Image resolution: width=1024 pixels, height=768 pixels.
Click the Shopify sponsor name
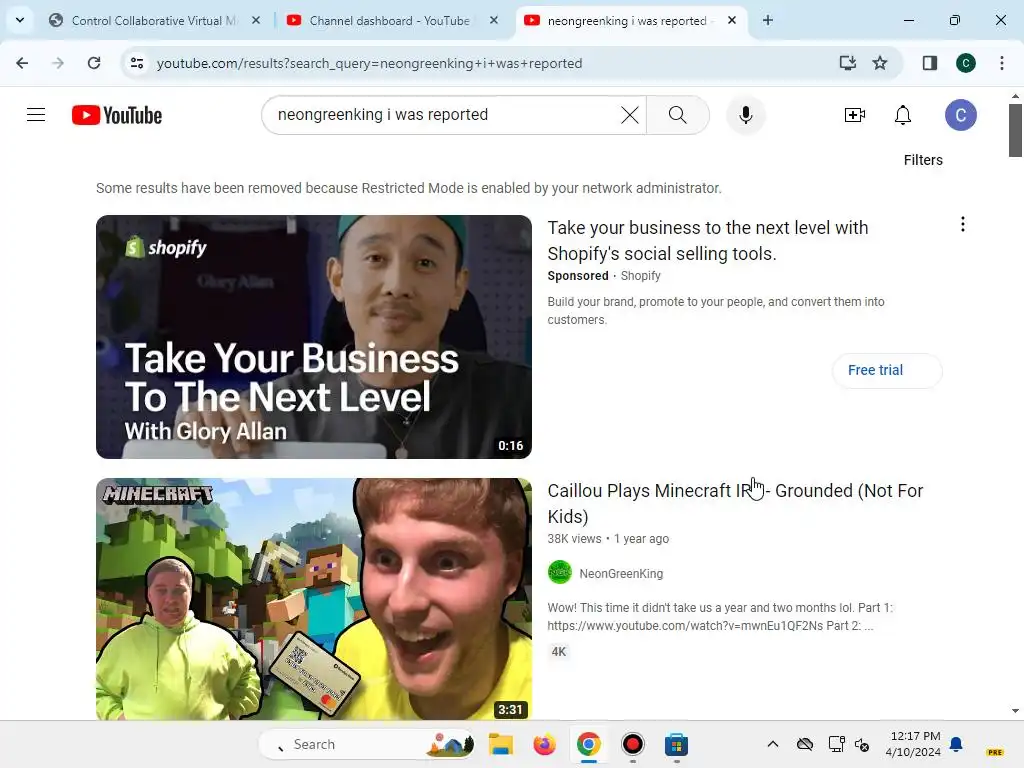tap(641, 276)
